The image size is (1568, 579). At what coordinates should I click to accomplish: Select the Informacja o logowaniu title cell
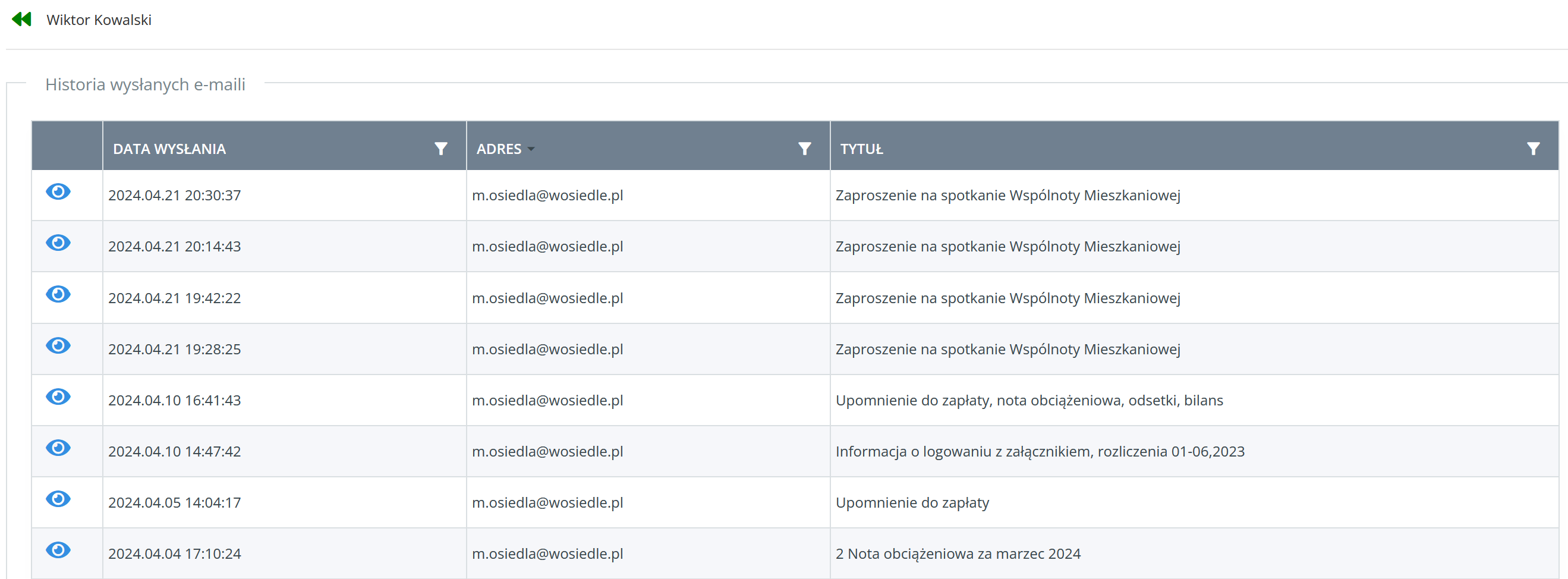1039,452
